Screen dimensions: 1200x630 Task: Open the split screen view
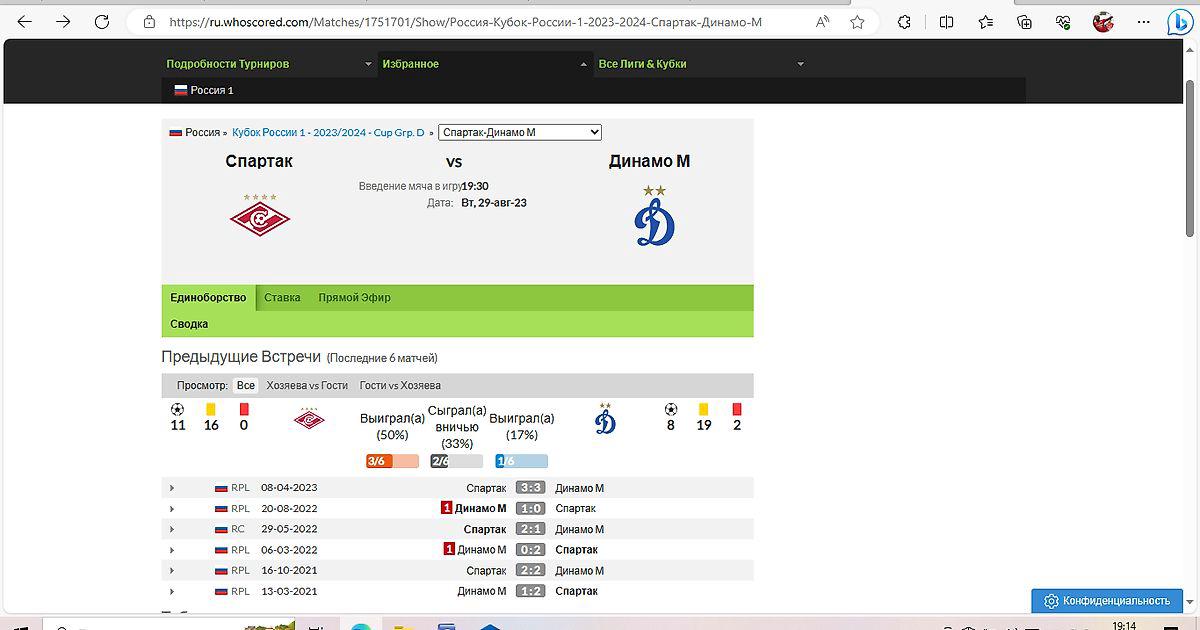pos(946,21)
